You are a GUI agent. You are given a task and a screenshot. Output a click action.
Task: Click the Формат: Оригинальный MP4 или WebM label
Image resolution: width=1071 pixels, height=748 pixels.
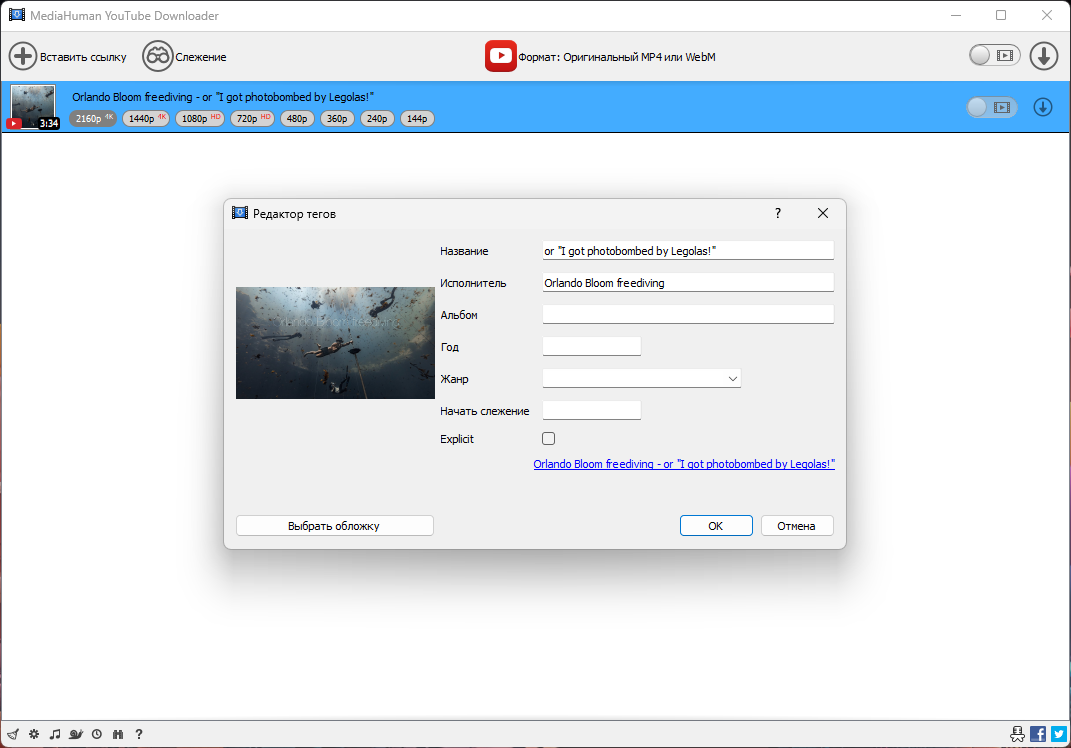point(617,57)
